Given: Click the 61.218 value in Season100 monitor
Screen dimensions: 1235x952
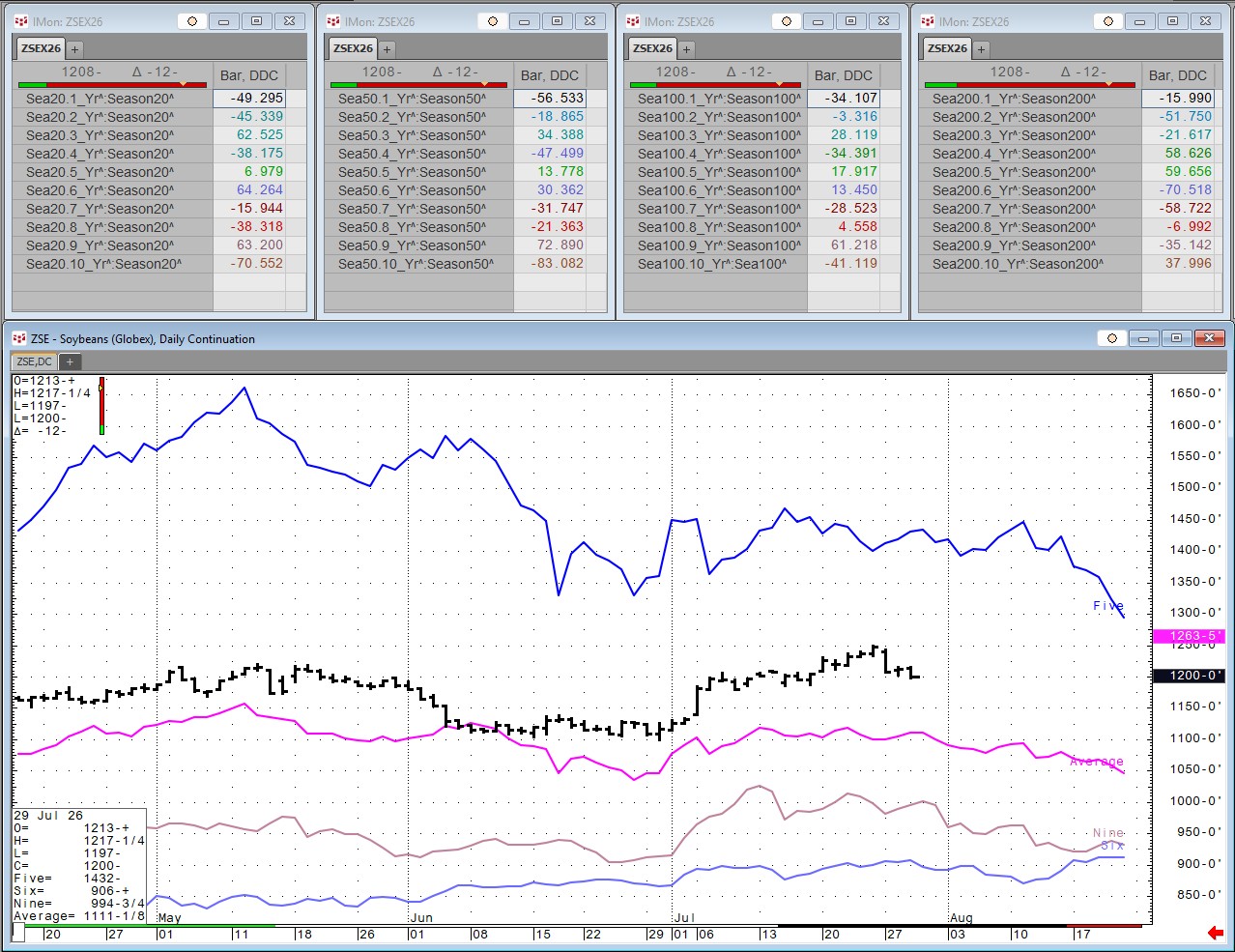Looking at the screenshot, I should point(853,245).
